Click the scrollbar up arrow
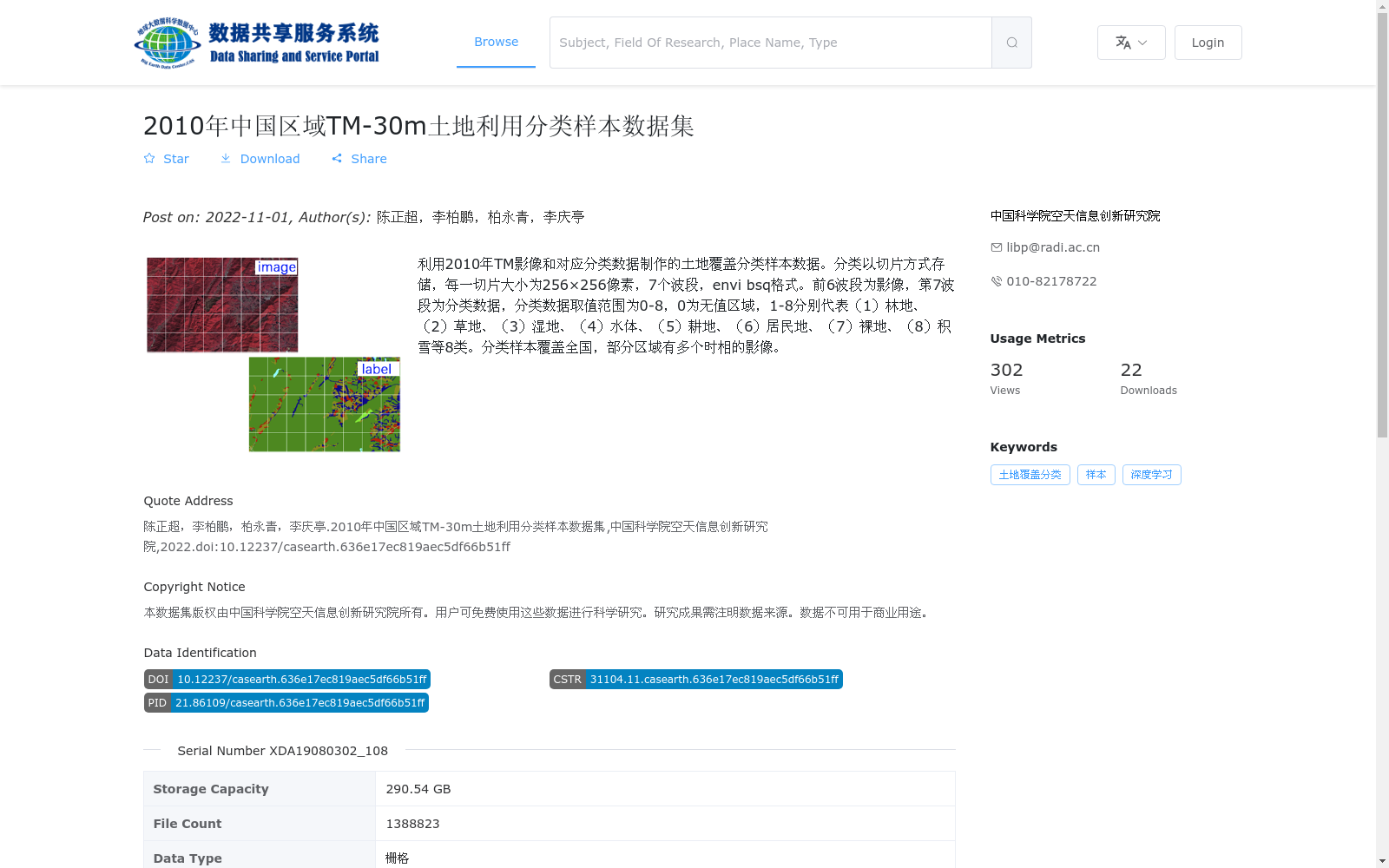 1382,7
